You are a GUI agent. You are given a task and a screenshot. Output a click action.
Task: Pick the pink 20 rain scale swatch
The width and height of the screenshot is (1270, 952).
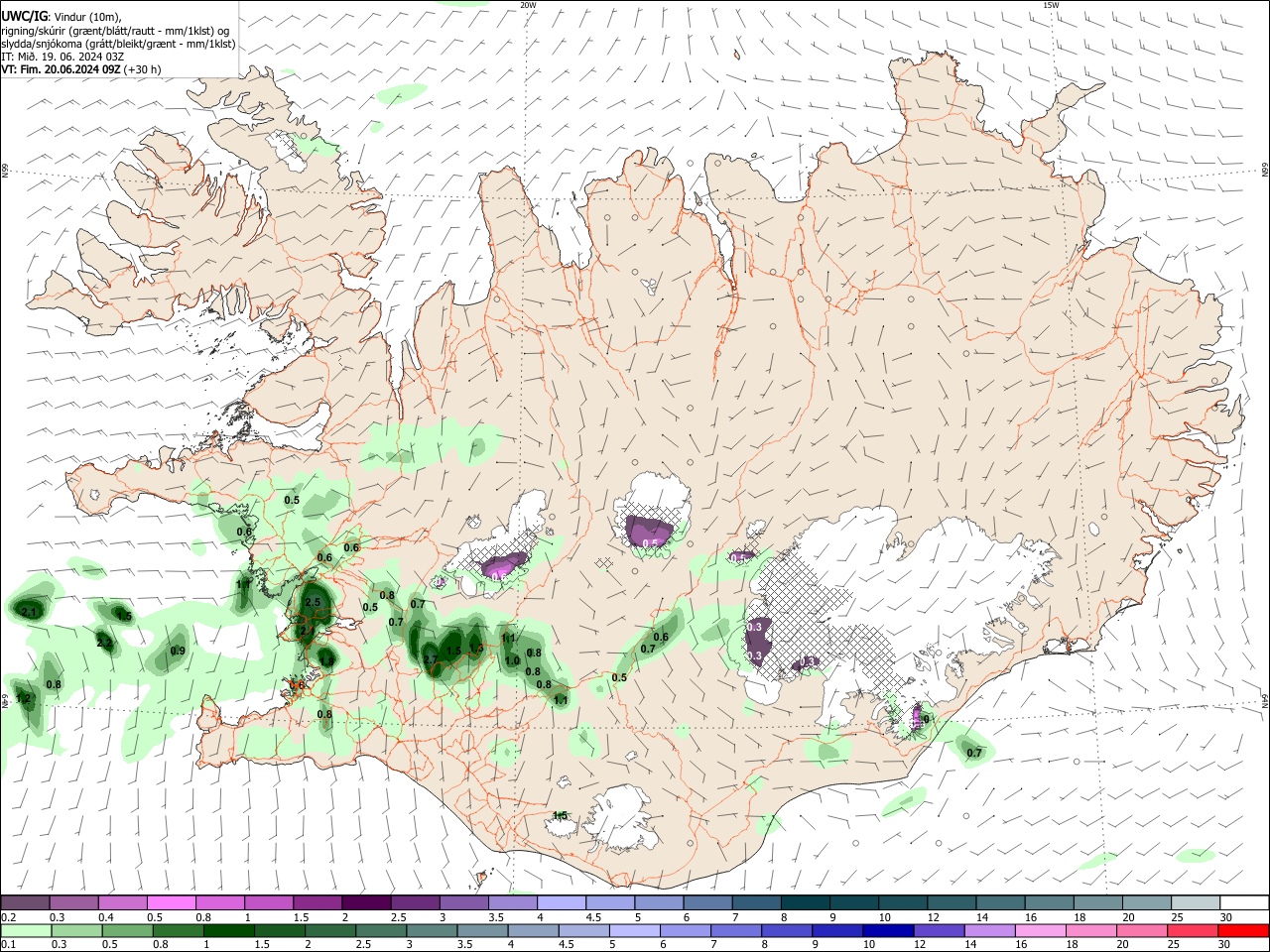(x=1142, y=930)
